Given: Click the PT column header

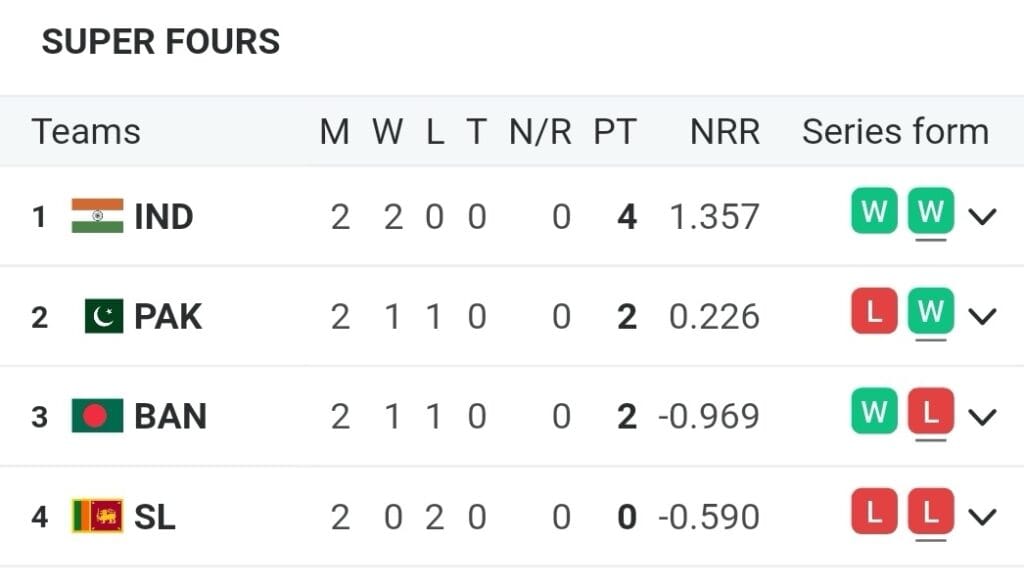Looking at the screenshot, I should pyautogui.click(x=614, y=132).
